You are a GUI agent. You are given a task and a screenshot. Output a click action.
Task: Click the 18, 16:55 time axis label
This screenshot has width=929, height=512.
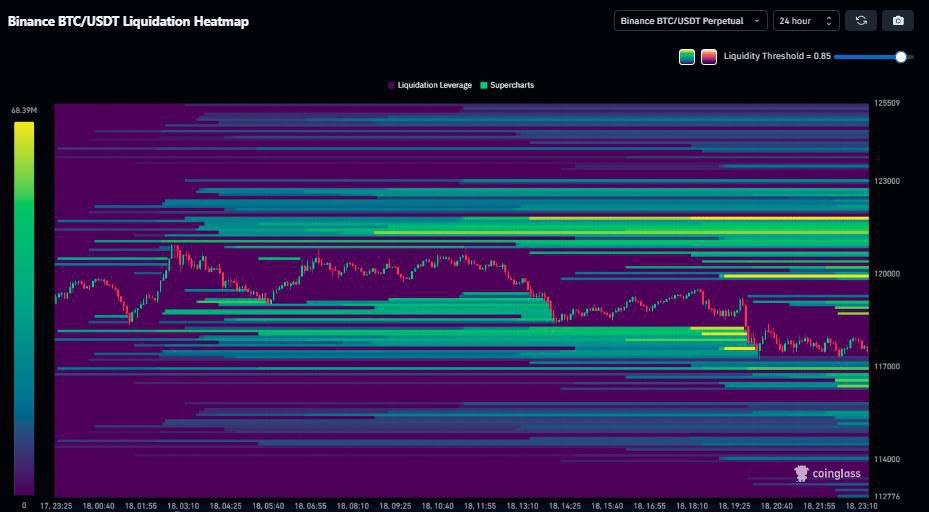coord(649,507)
